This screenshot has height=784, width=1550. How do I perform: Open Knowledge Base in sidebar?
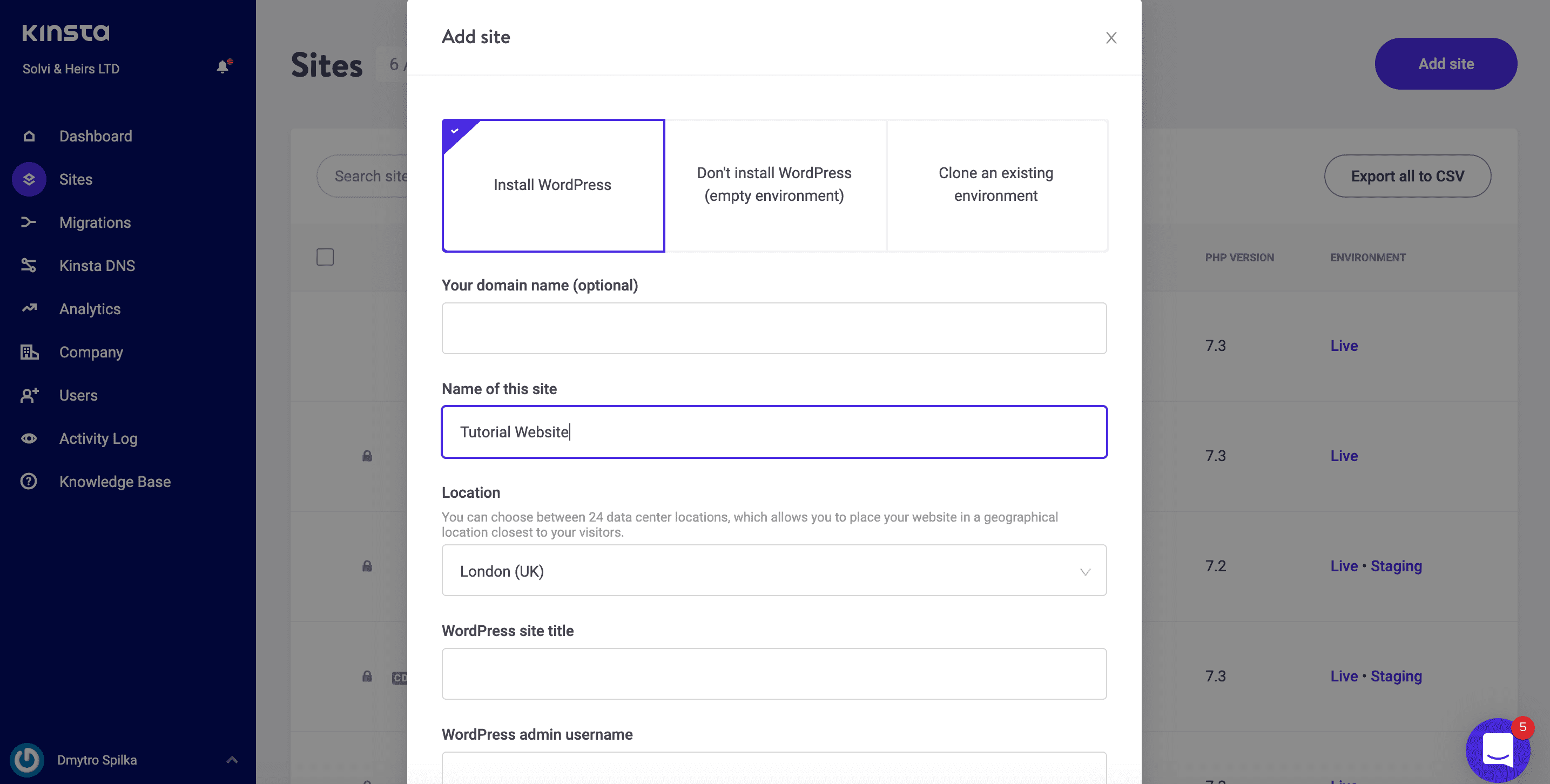click(115, 482)
